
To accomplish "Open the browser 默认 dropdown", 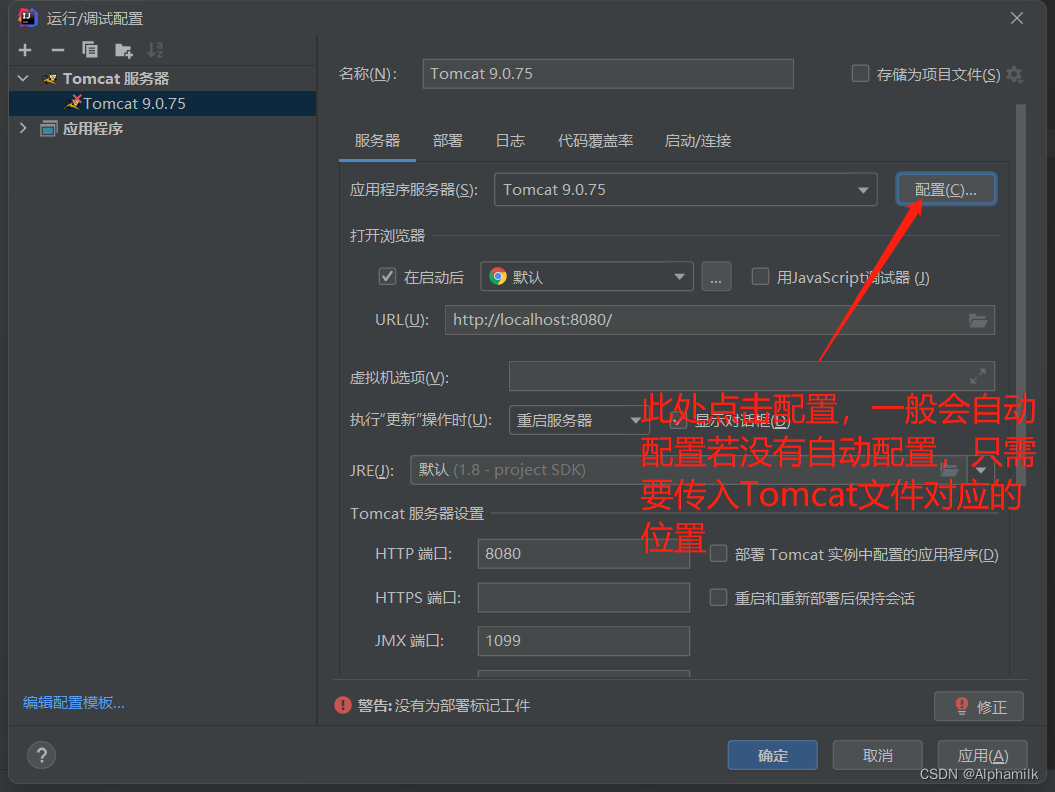I will click(x=587, y=277).
